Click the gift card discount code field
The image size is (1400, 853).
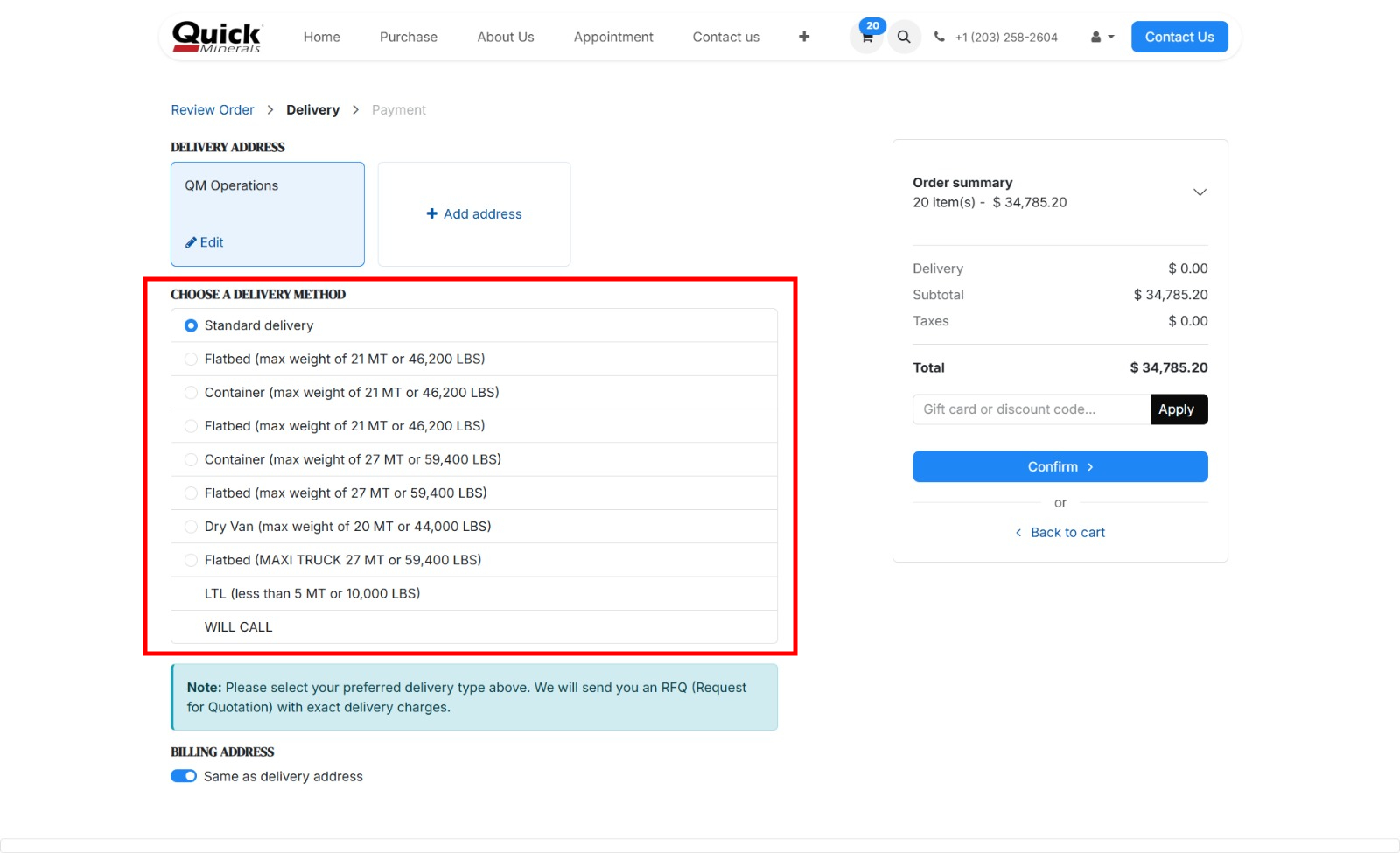pyautogui.click(x=1031, y=409)
